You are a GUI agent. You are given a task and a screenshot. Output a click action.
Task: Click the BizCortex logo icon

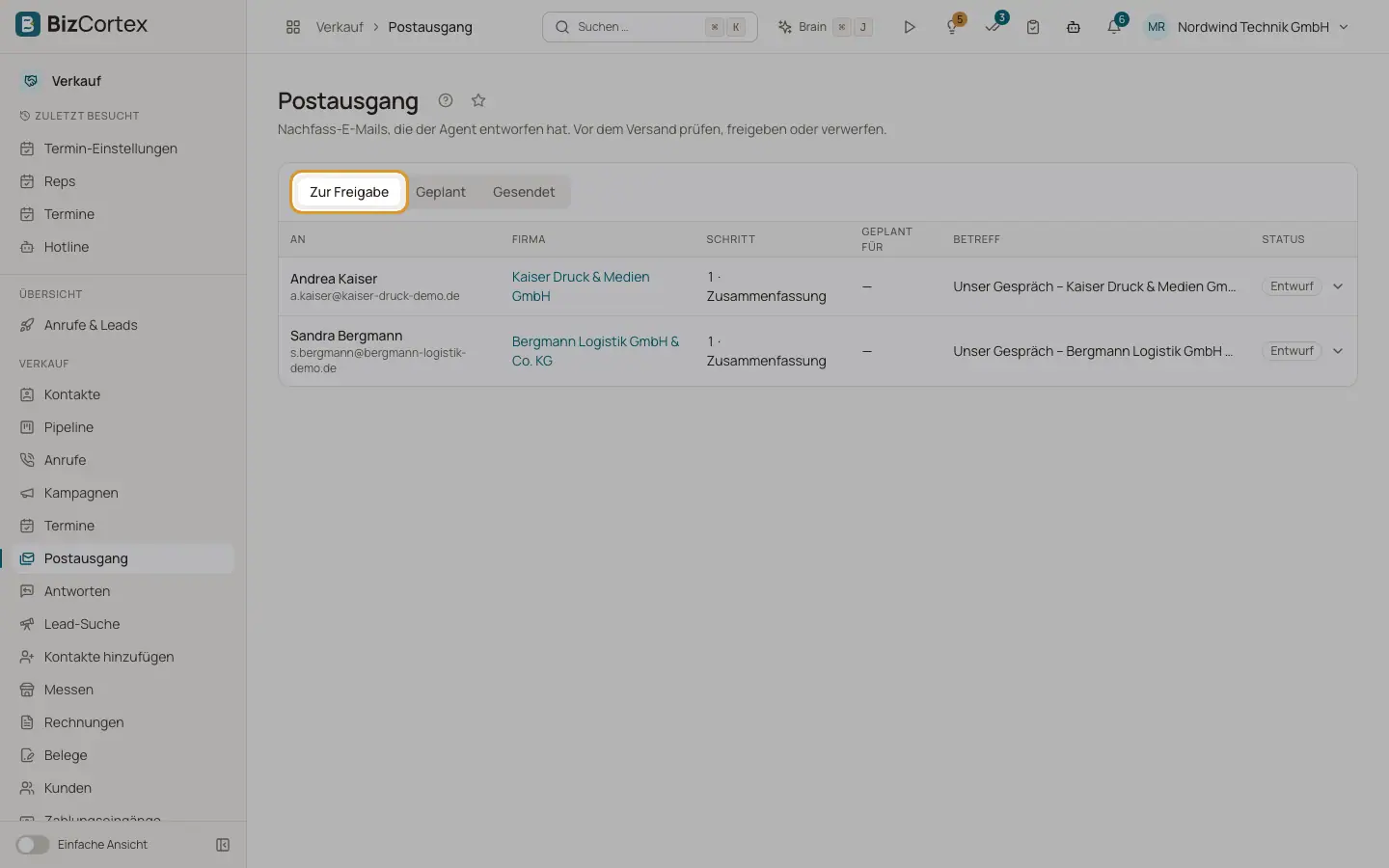click(x=28, y=24)
